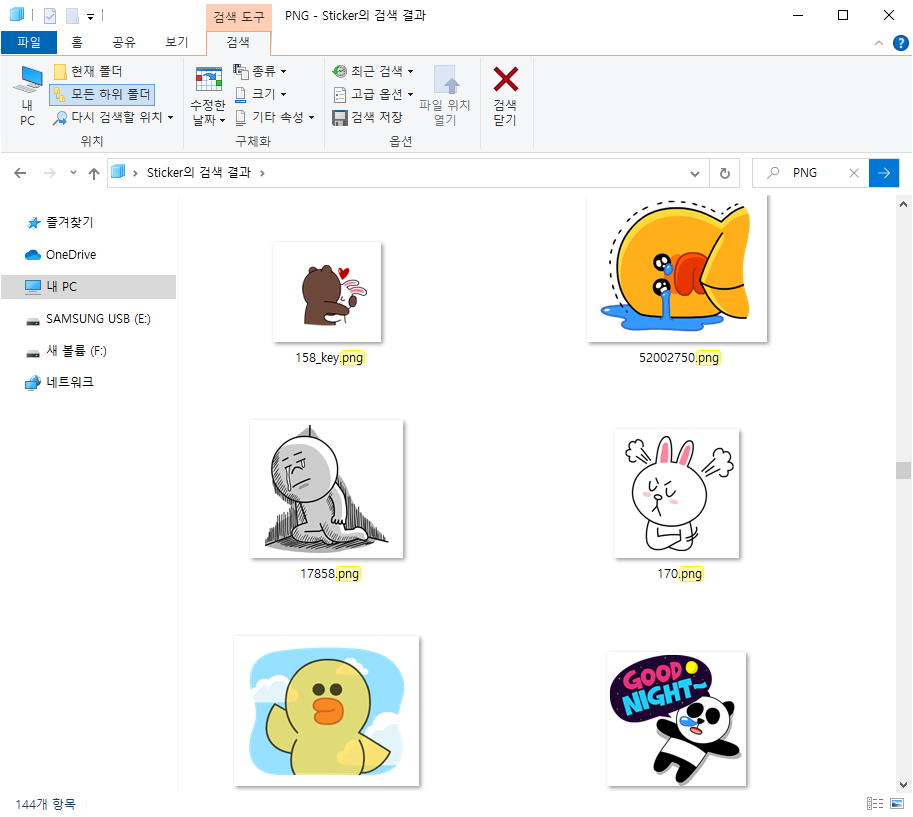The width and height of the screenshot is (913, 817).
Task: Click red X 검색 닫기 button
Action: [505, 96]
